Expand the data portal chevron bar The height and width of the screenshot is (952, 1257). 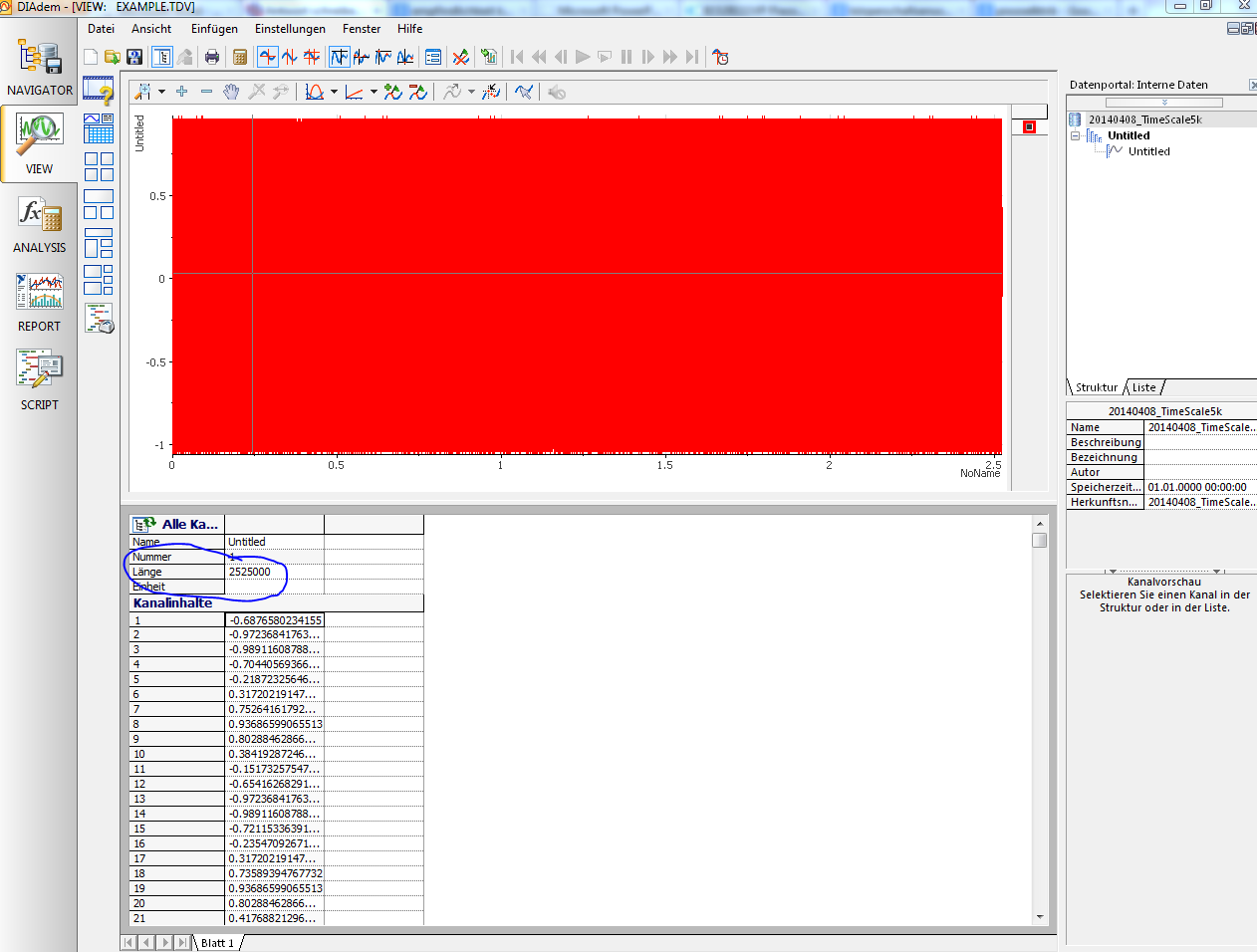1163,103
